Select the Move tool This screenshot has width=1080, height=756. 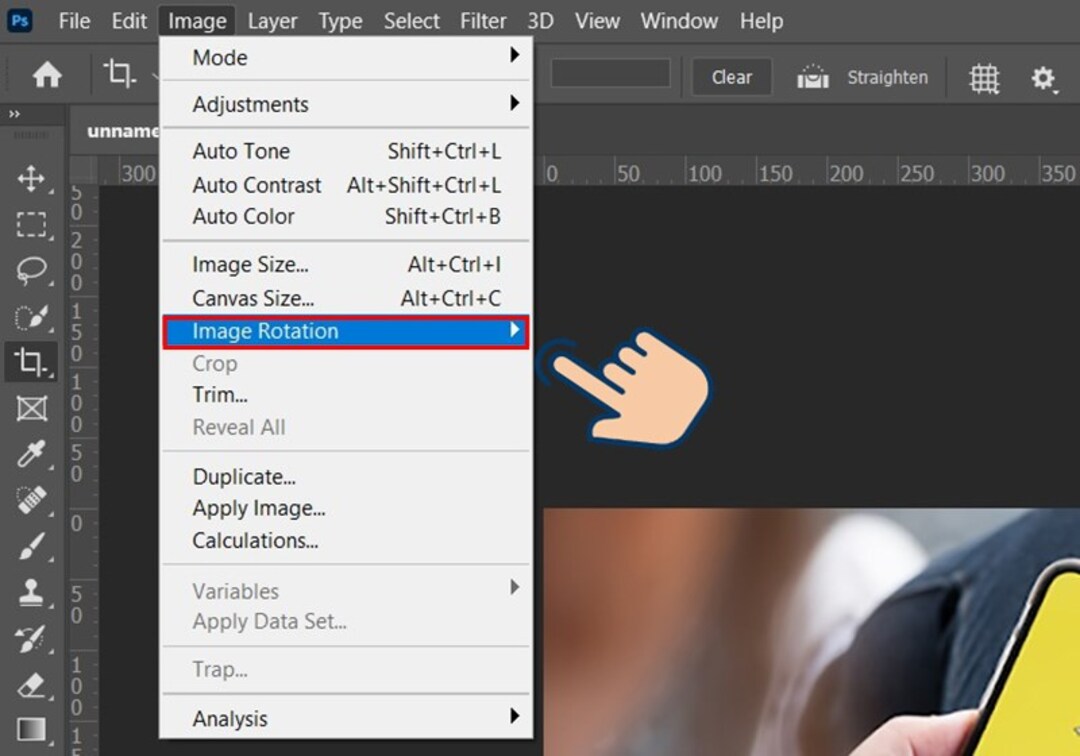pyautogui.click(x=31, y=178)
